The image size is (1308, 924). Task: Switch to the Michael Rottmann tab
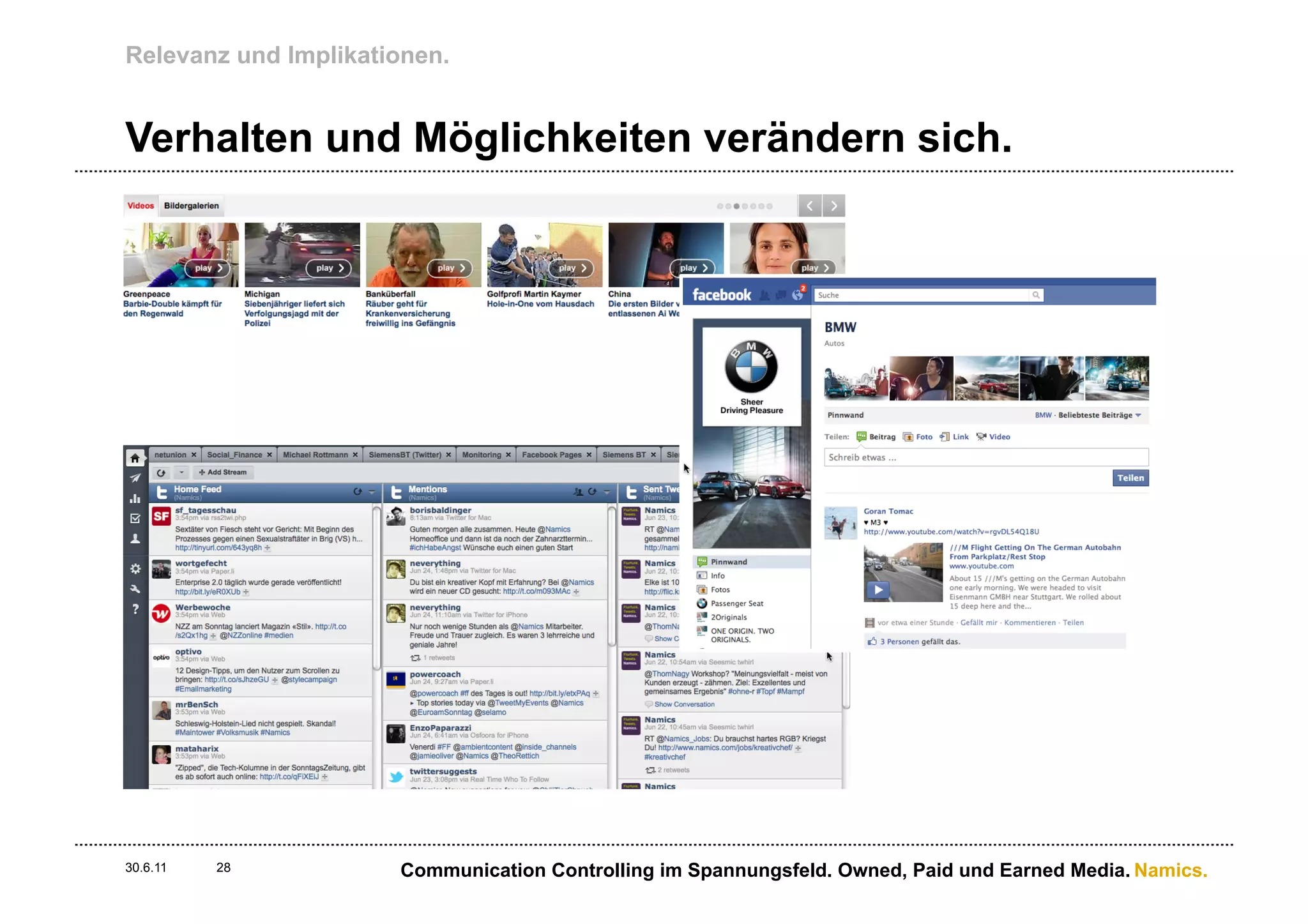tap(316, 455)
